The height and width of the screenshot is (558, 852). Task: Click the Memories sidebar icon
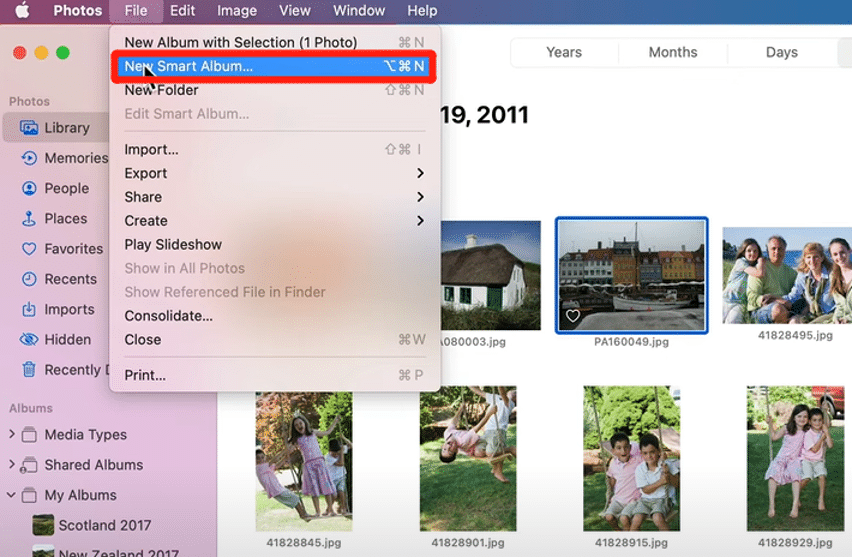click(29, 158)
